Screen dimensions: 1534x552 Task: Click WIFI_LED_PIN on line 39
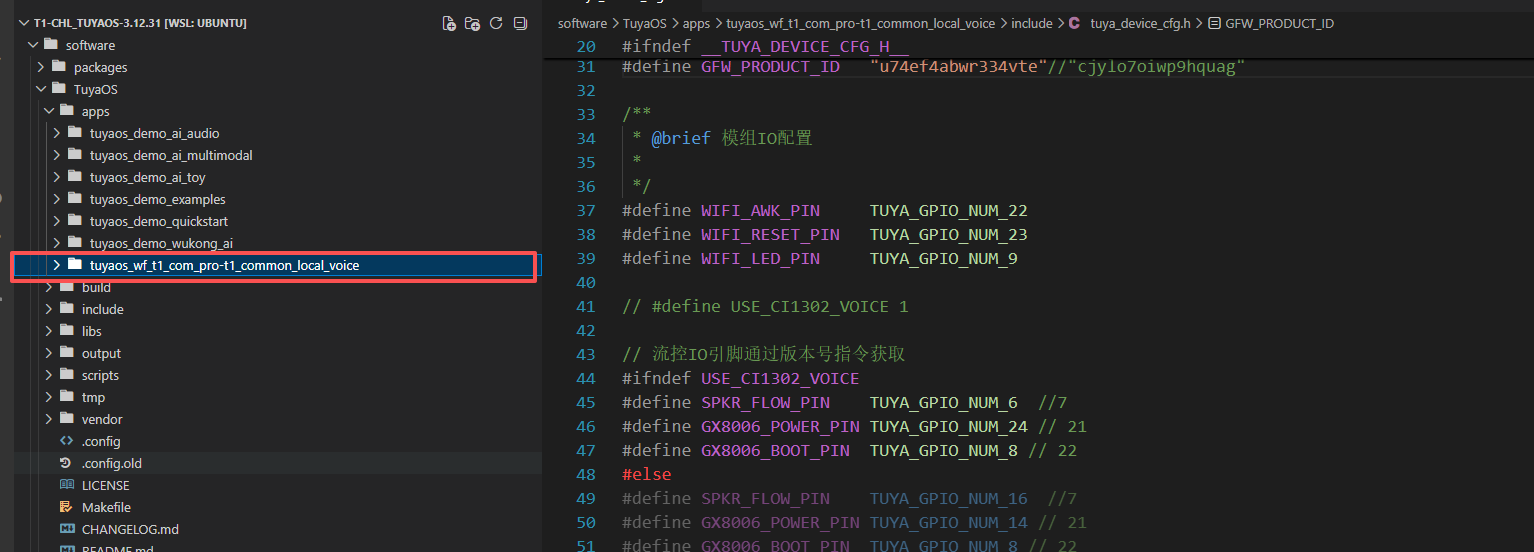(x=760, y=258)
